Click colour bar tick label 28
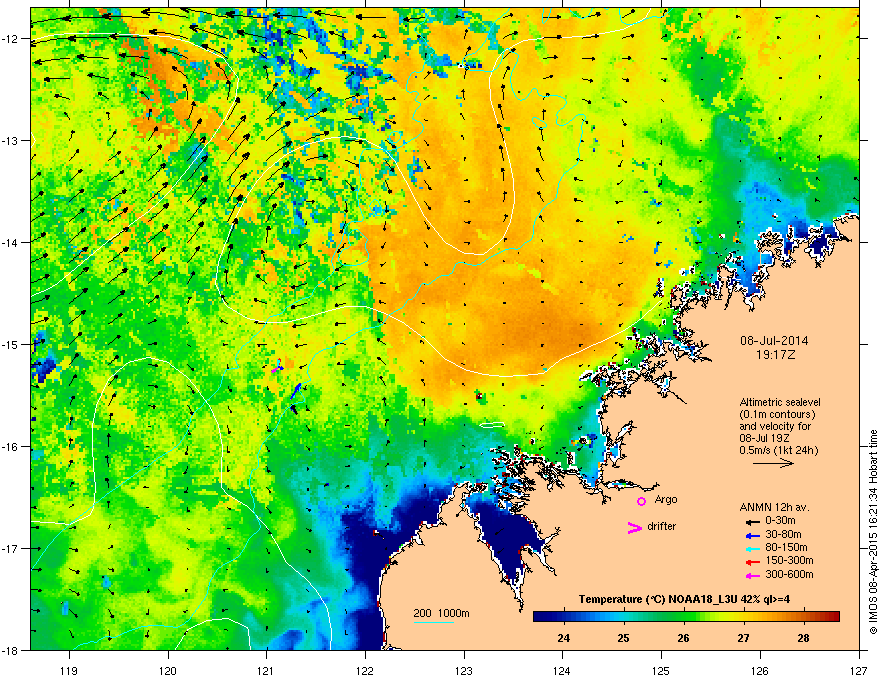 tap(803, 638)
